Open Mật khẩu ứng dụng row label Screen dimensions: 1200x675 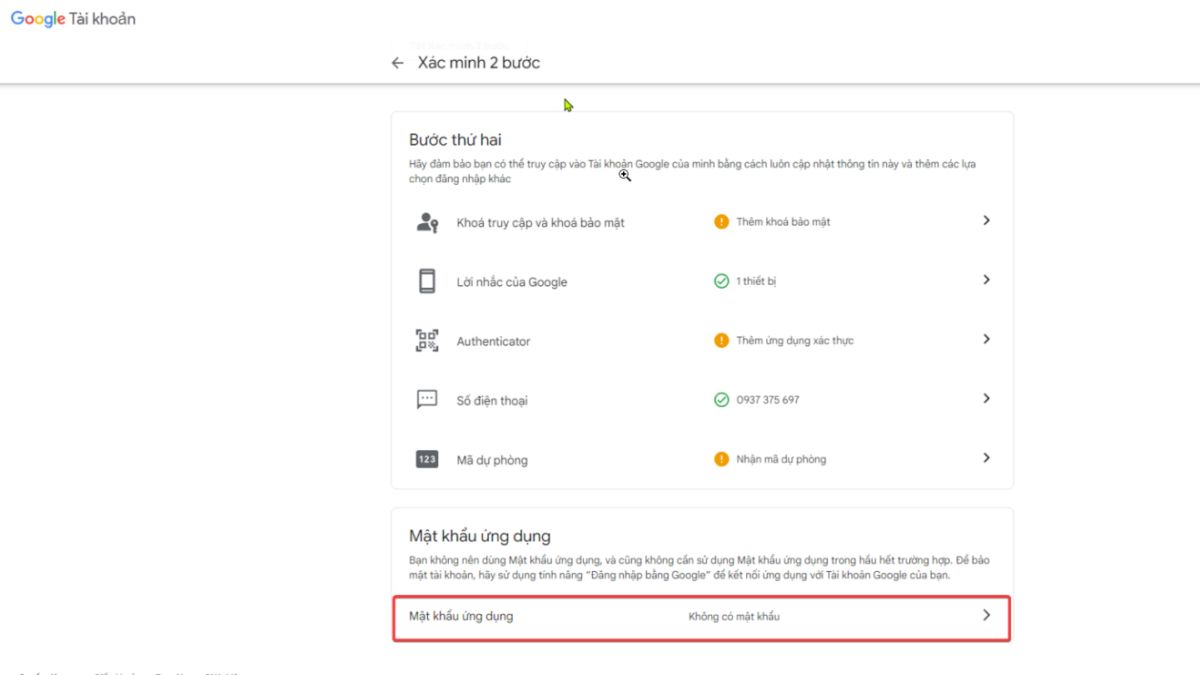(x=461, y=616)
